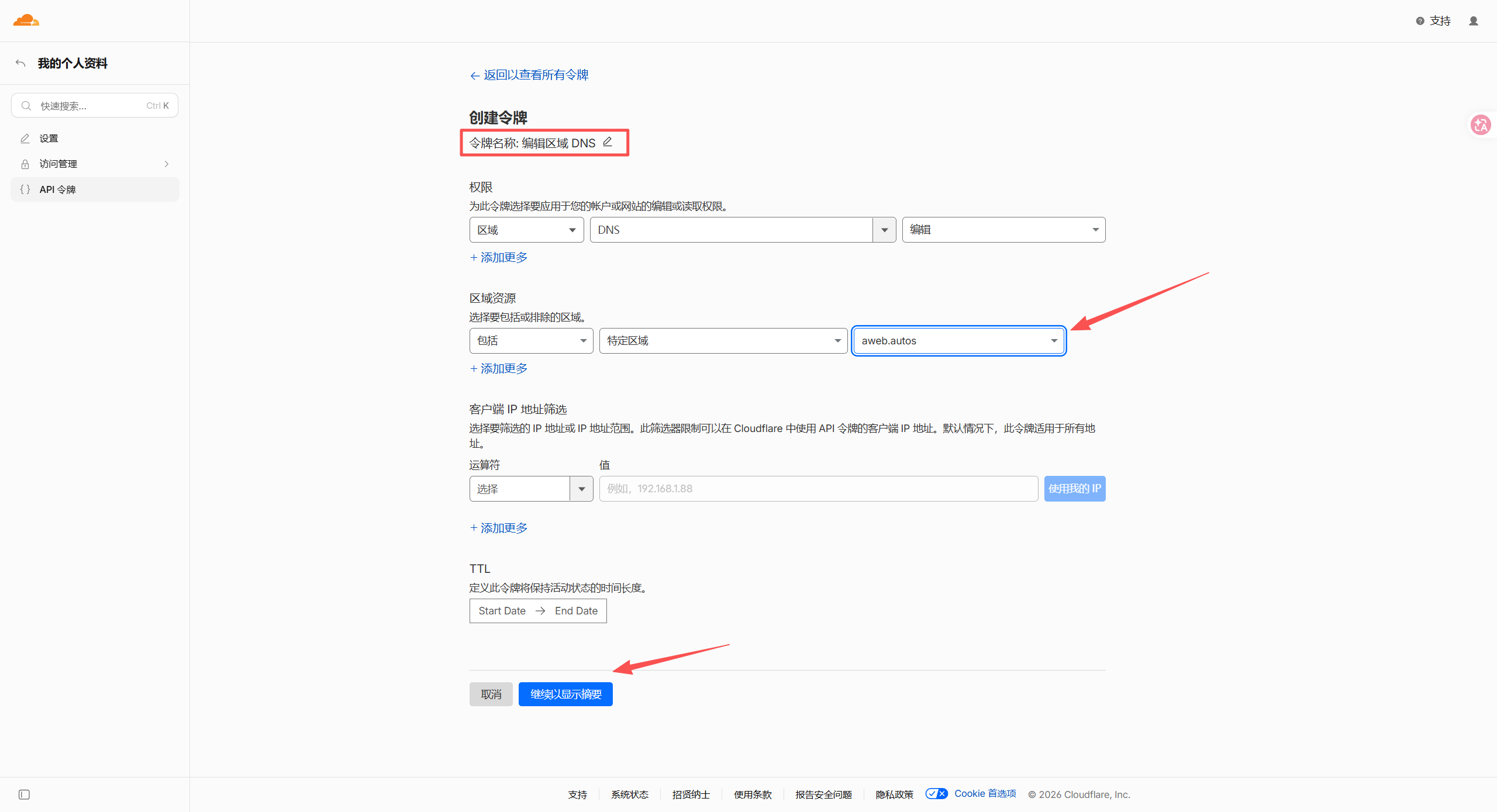Toggle the Cookie 首选项 switch
Screen dimensions: 1497x812
[x=936, y=794]
